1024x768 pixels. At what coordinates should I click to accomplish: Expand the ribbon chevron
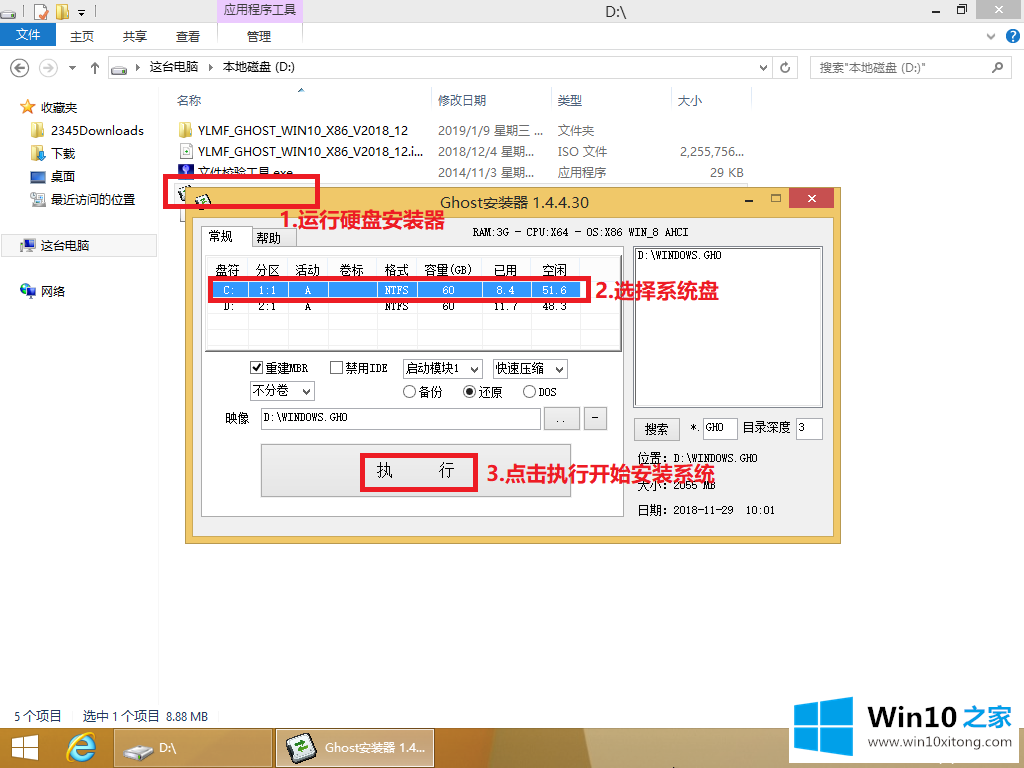coord(991,37)
